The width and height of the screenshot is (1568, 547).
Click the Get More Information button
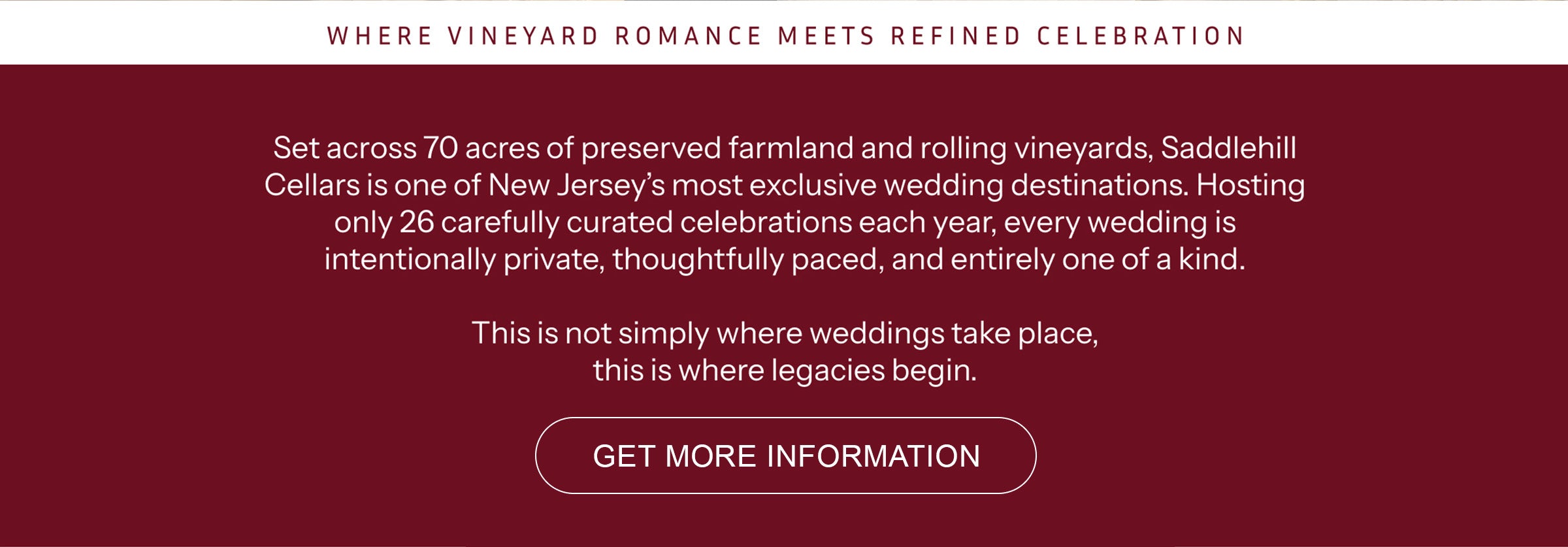point(785,456)
